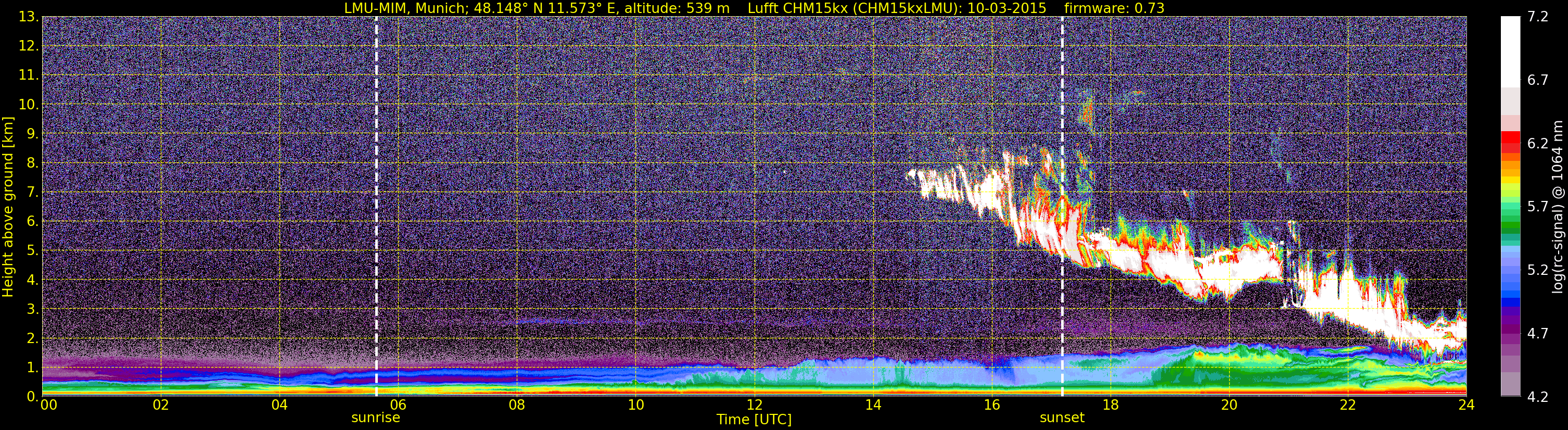Click the '7.' height tick label
The image size is (1568, 430).
click(33, 193)
